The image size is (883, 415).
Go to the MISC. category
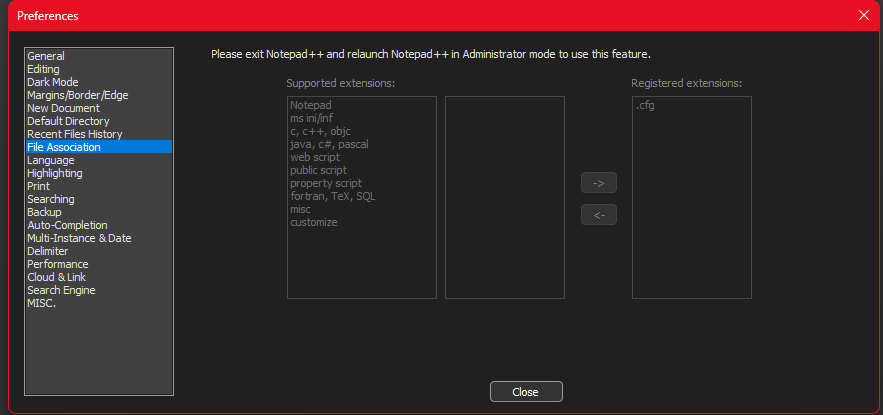[99, 304]
